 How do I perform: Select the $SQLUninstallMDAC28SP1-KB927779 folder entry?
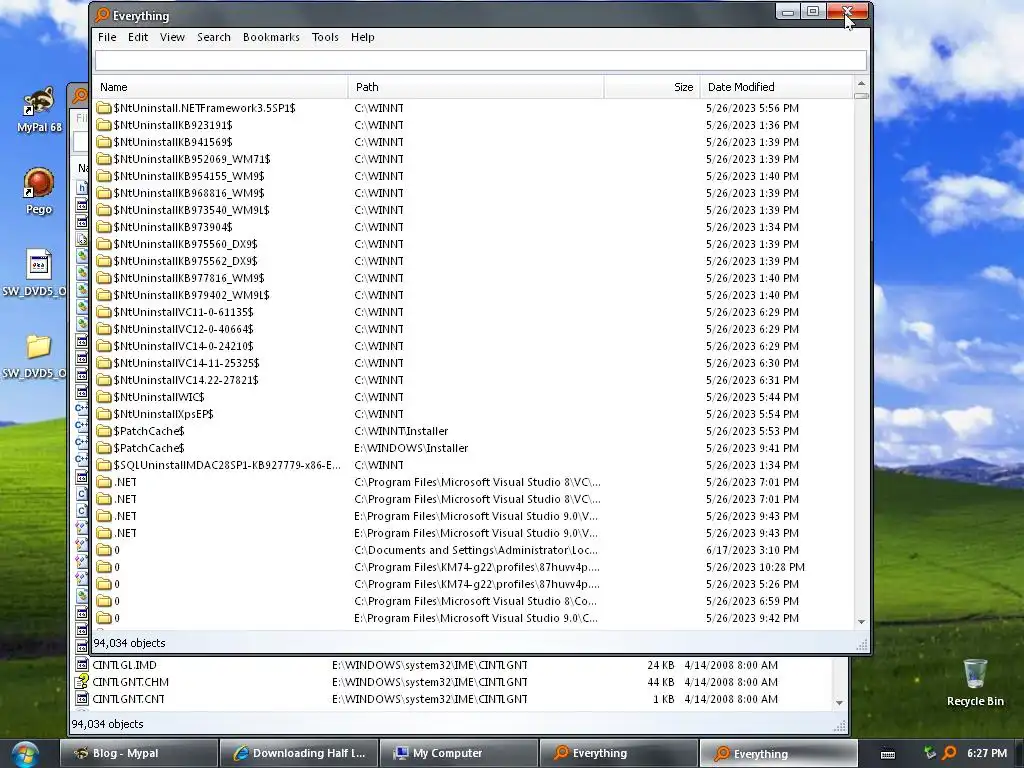(227, 465)
